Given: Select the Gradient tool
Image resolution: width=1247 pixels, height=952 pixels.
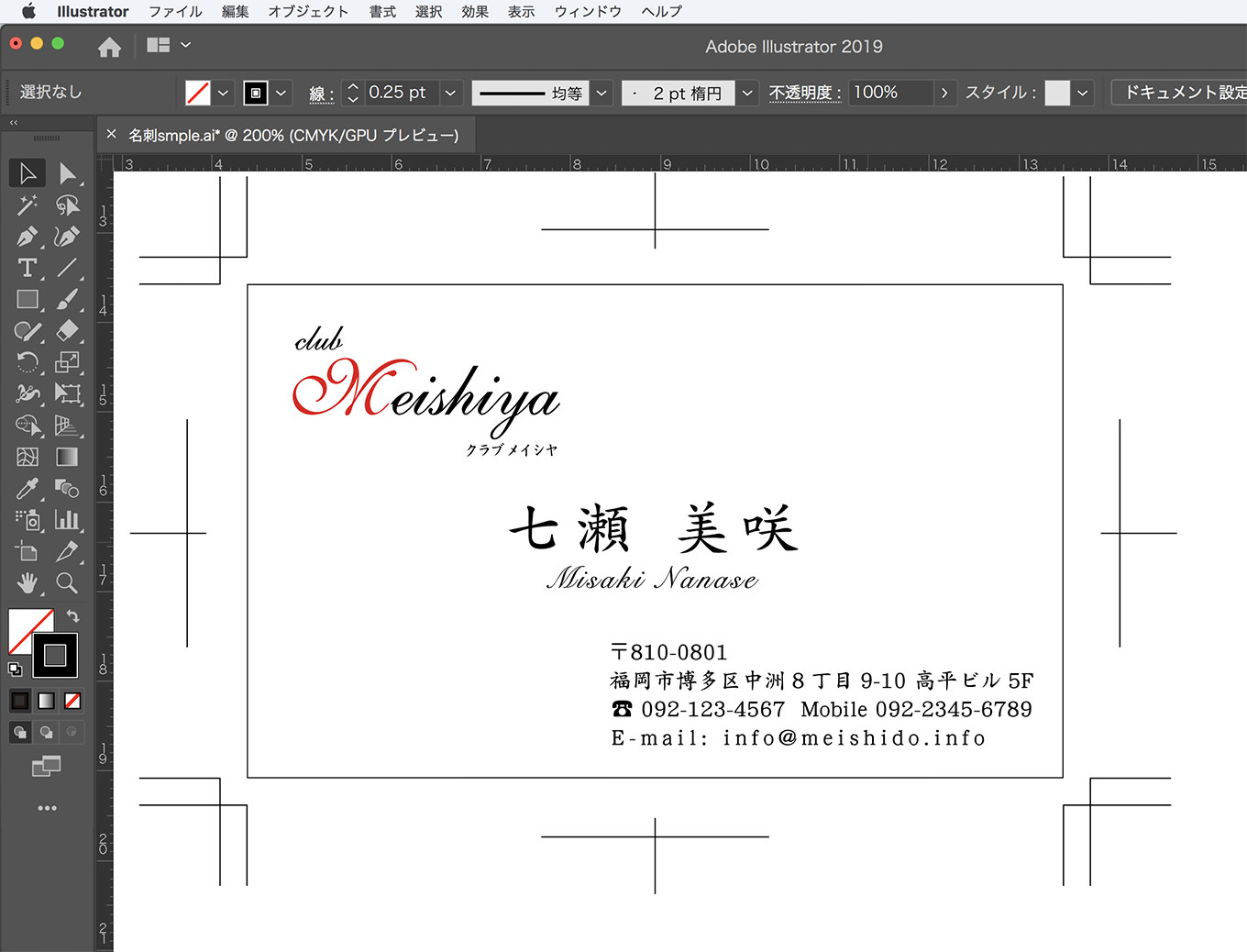Looking at the screenshot, I should coord(68,457).
